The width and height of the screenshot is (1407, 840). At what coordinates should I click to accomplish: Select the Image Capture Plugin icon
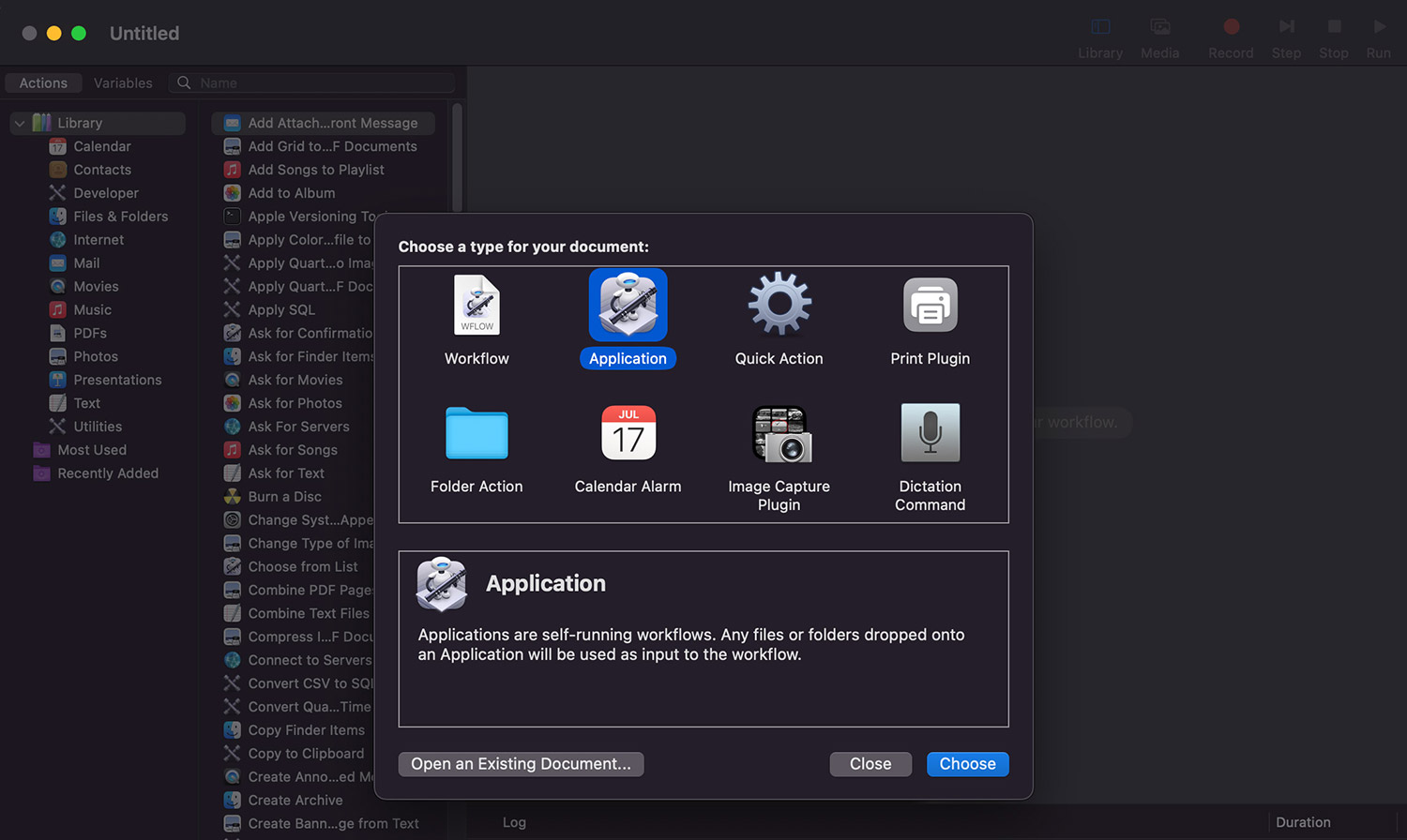tap(780, 433)
